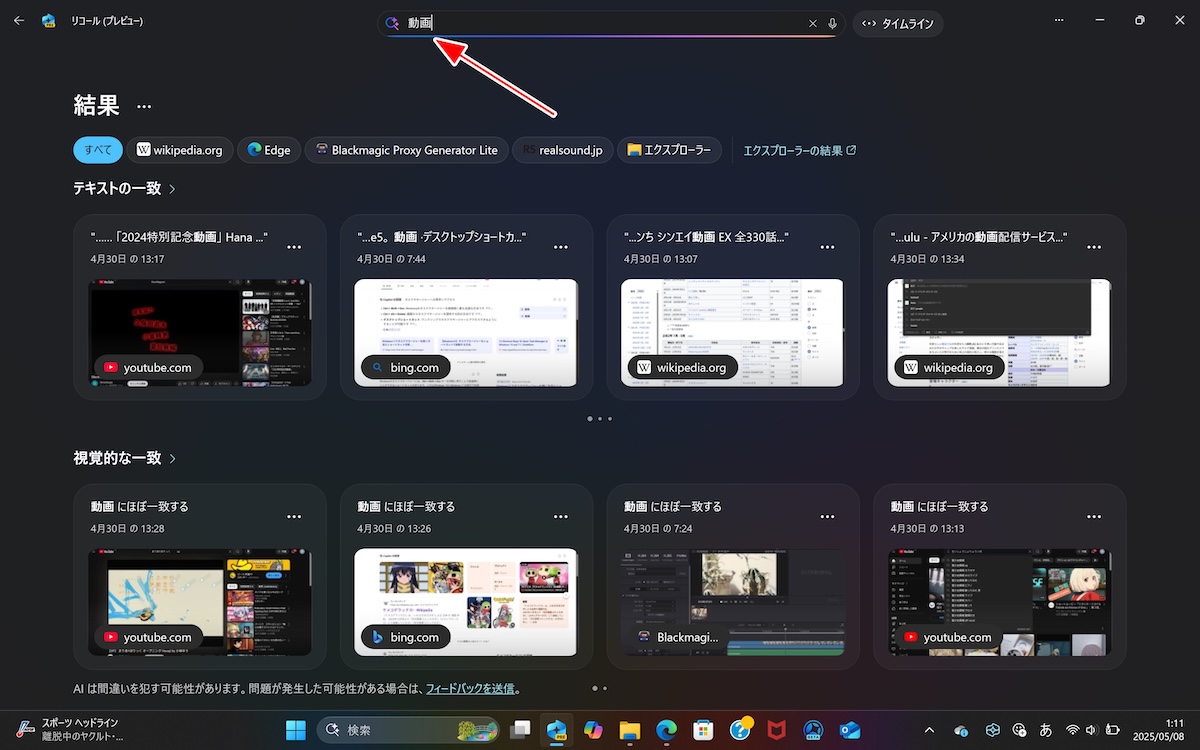Image resolution: width=1200 pixels, height=750 pixels.
Task: Open options for the 2024特別記念動画 snapshot card
Action: (294, 247)
